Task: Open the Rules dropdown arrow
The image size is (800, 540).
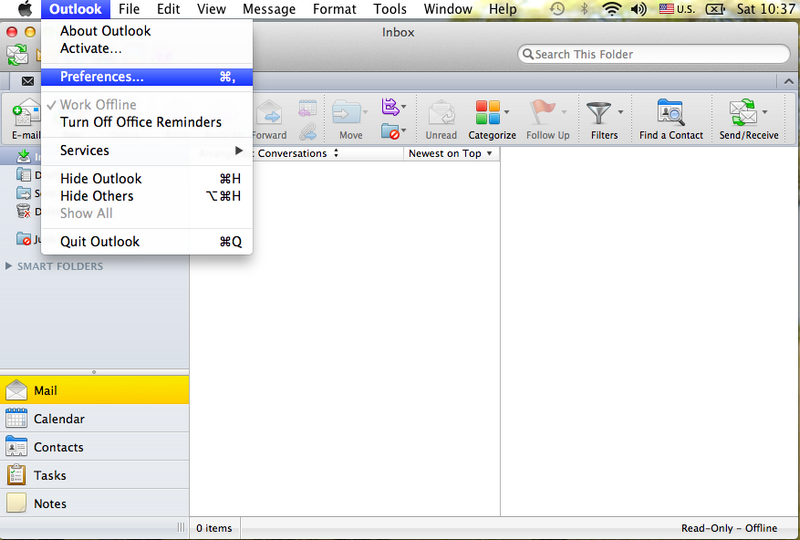Action: click(x=404, y=107)
